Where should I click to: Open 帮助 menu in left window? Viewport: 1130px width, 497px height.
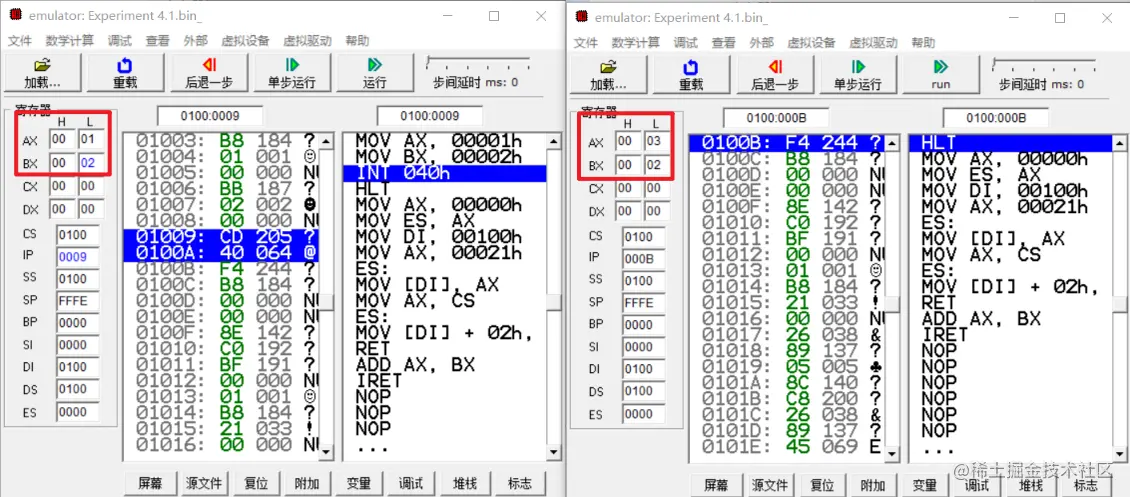357,41
